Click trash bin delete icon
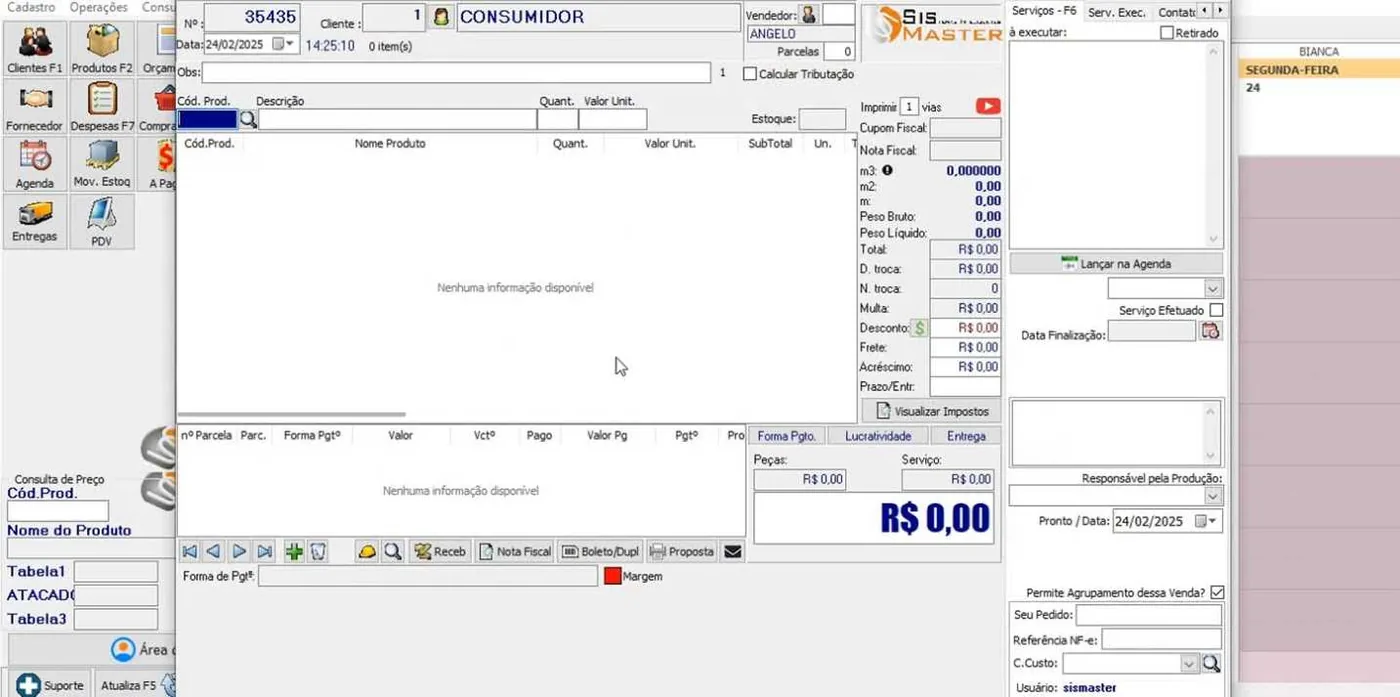The height and width of the screenshot is (697, 1400). [318, 551]
